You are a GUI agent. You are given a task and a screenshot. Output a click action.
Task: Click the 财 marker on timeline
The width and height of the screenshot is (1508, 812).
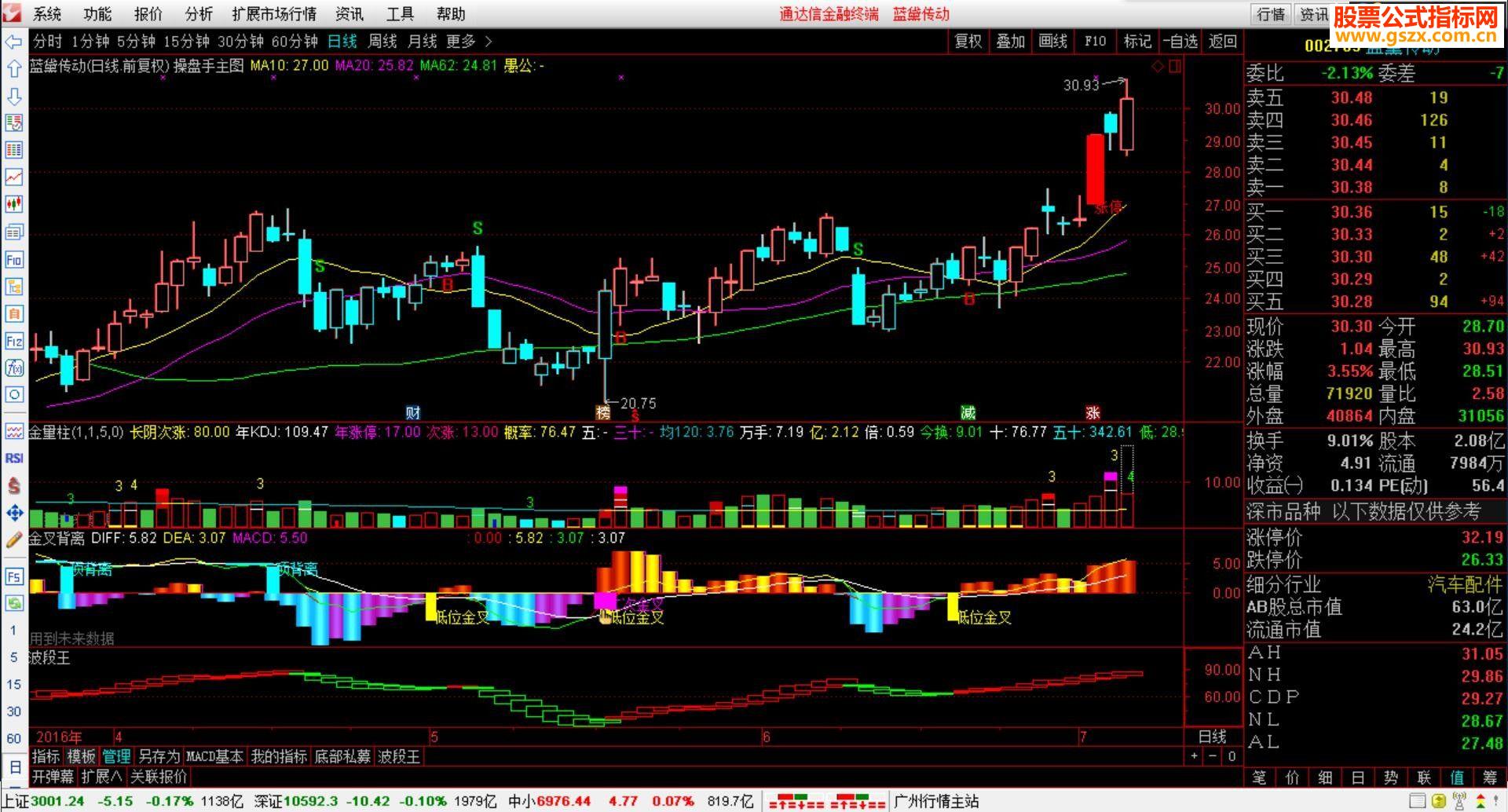413,412
